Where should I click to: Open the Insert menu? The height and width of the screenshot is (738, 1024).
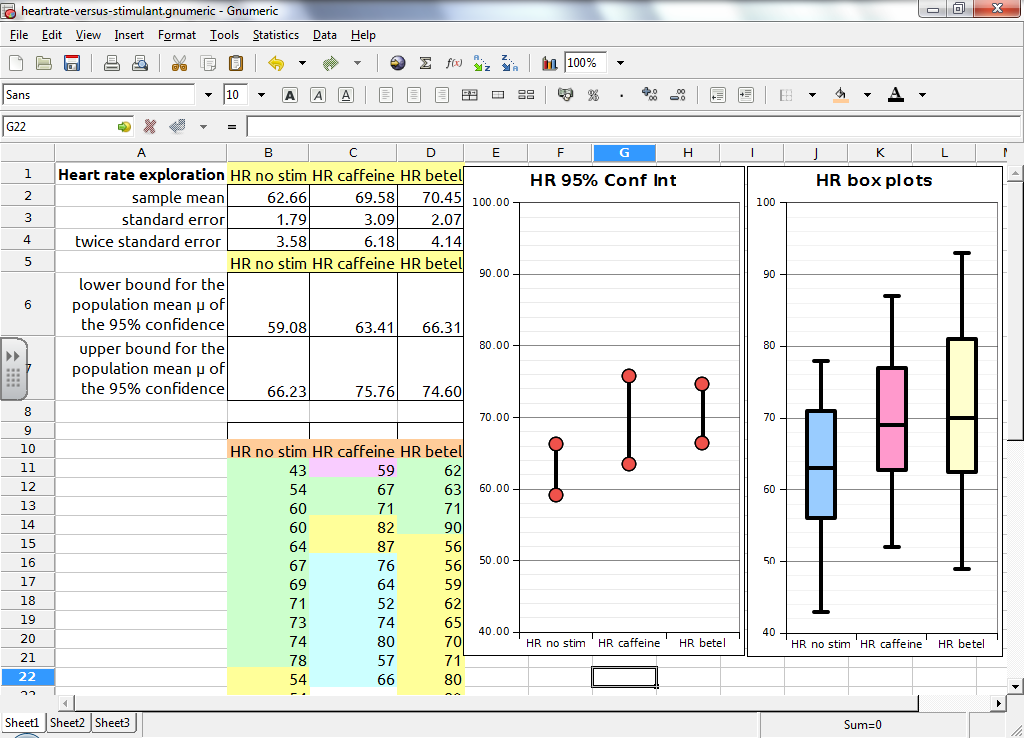(129, 35)
